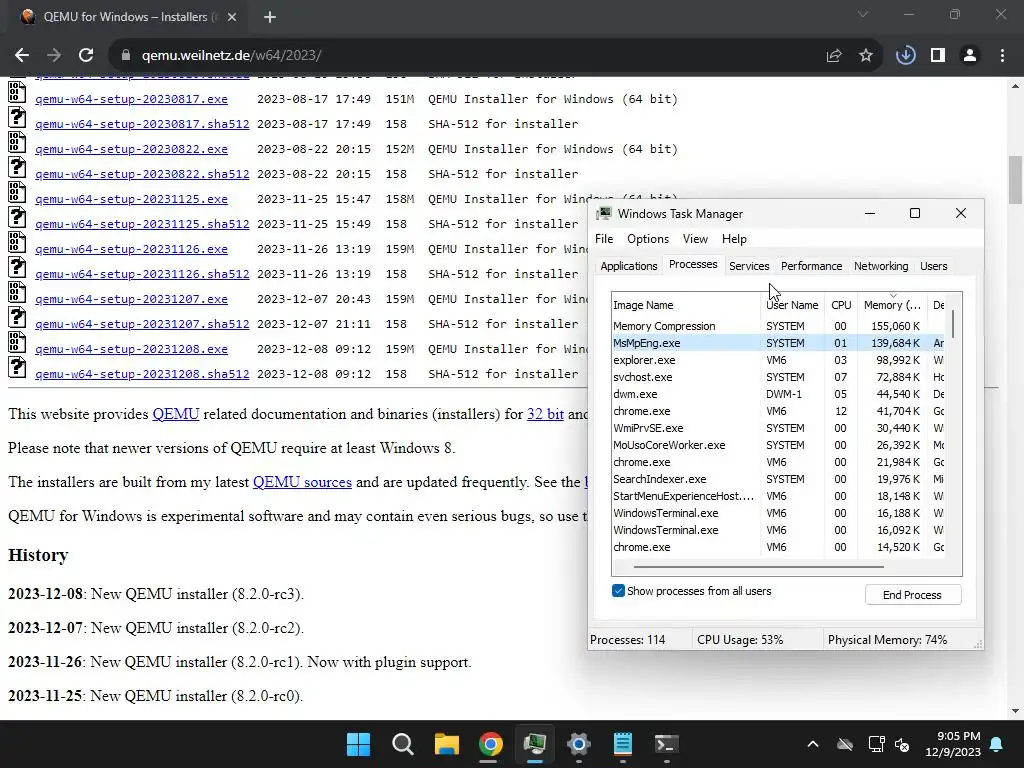This screenshot has height=768, width=1024.
Task: Follow the QEMU sources link
Action: pyautogui.click(x=302, y=482)
